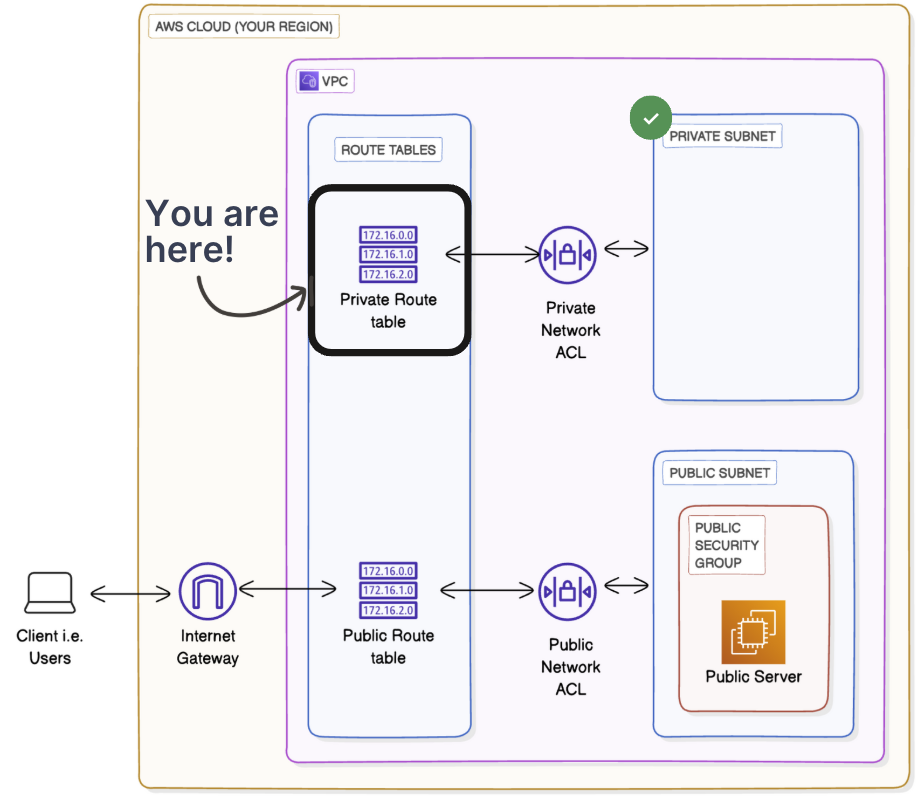The image size is (916, 801).
Task: Click the green checkmark on Private Subnet
Action: (x=650, y=119)
